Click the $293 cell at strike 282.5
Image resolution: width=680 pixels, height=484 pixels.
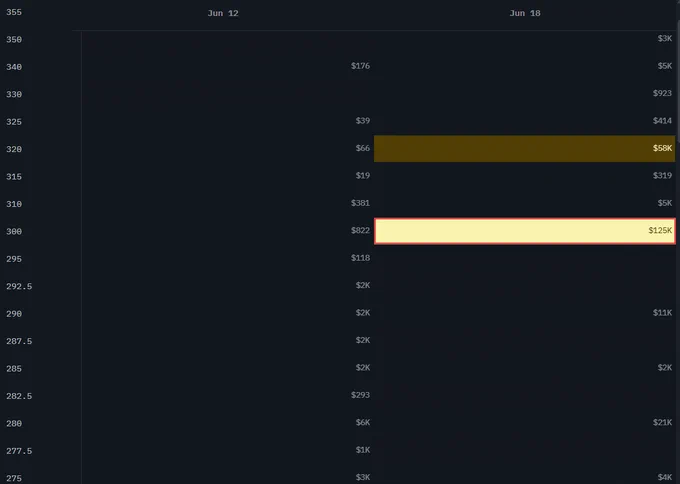360,395
